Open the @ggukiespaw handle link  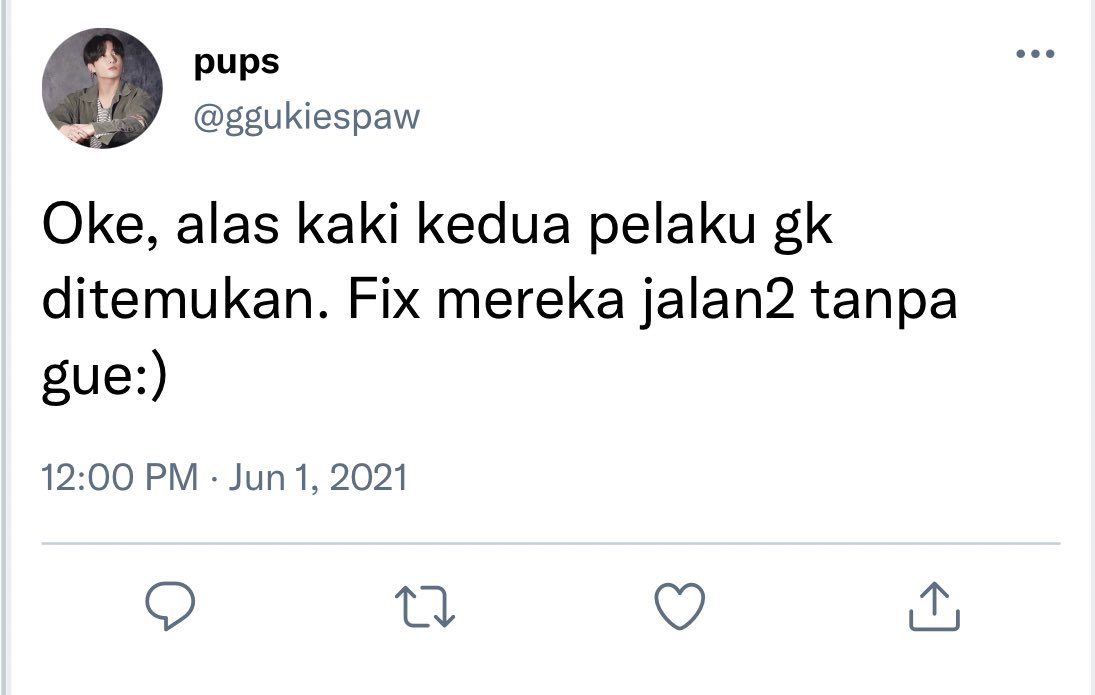coord(307,117)
